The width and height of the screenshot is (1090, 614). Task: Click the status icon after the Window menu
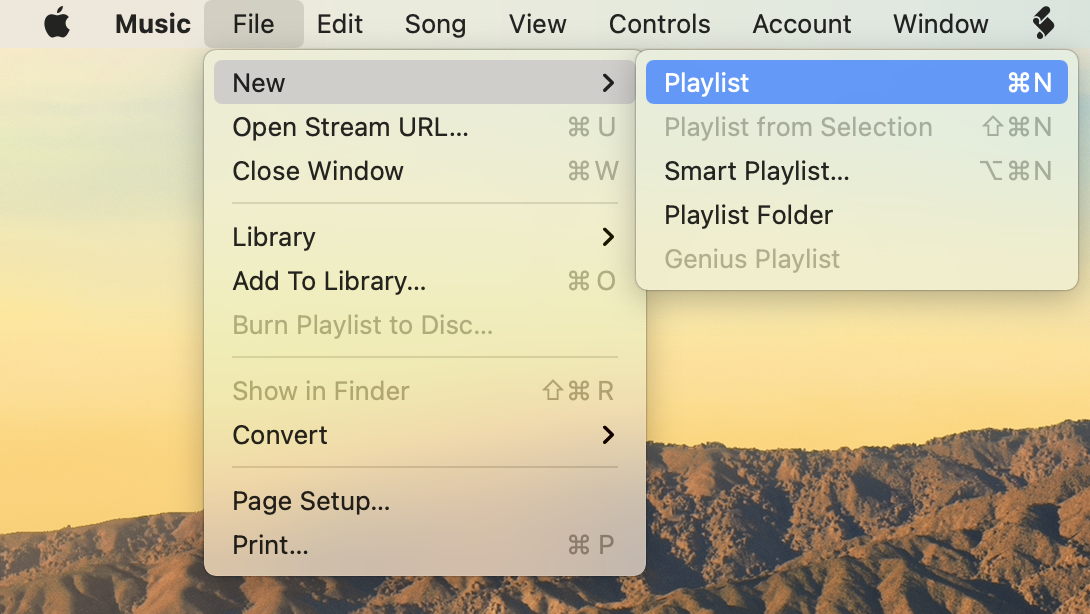point(1043,24)
